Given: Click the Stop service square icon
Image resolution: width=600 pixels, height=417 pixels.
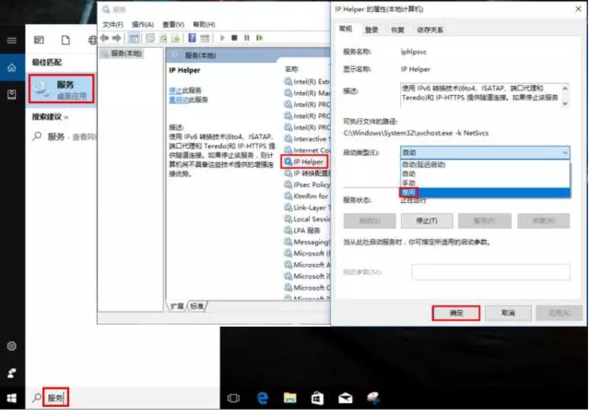Looking at the screenshot, I should [235, 38].
